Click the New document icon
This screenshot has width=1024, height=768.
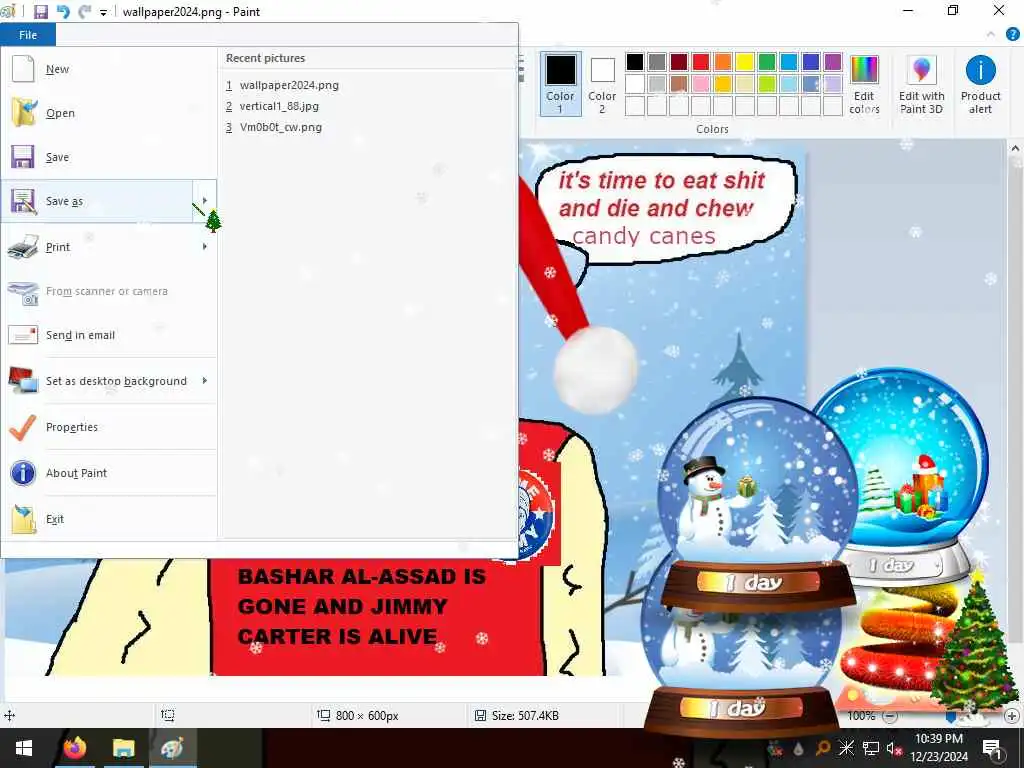click(x=23, y=69)
